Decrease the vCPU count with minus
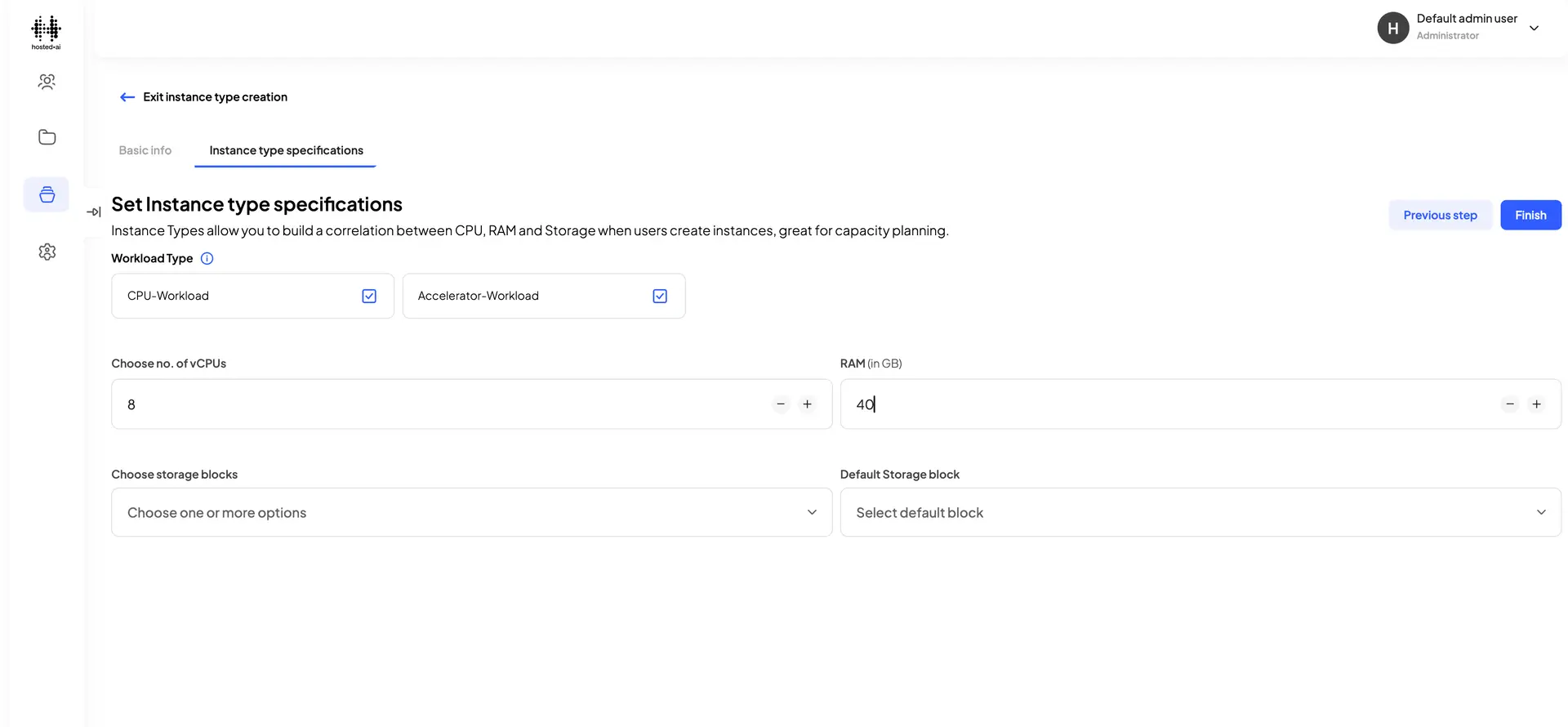Screen dimensions: 1568x727 pos(781,404)
